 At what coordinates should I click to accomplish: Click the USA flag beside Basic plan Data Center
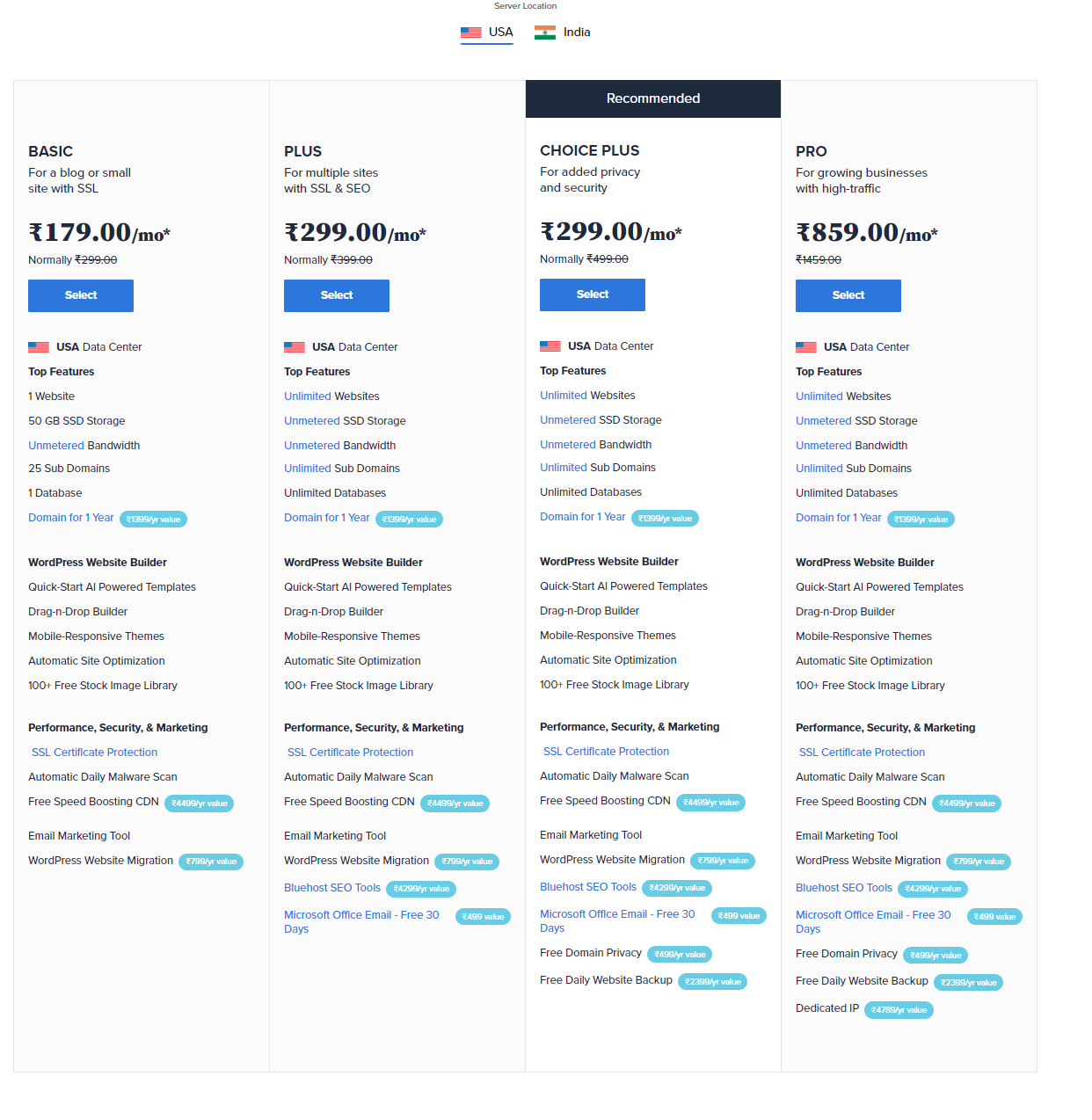point(39,347)
